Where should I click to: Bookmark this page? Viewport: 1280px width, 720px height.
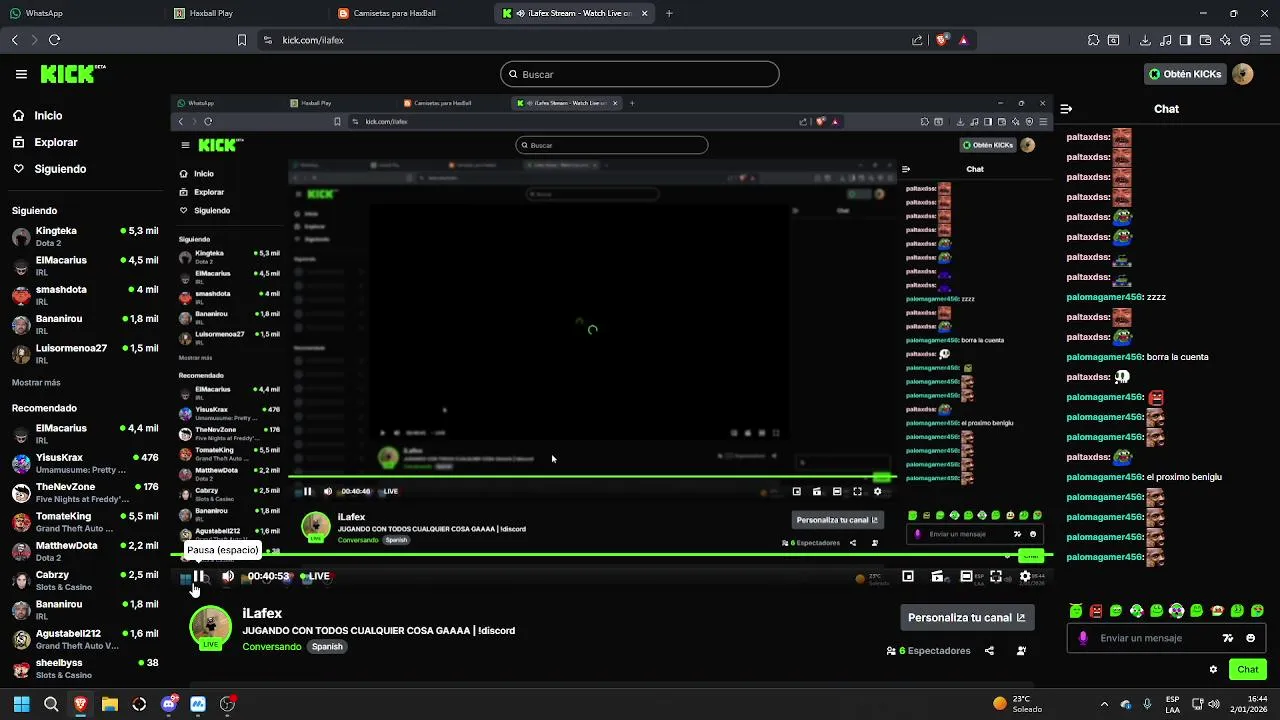tap(241, 40)
